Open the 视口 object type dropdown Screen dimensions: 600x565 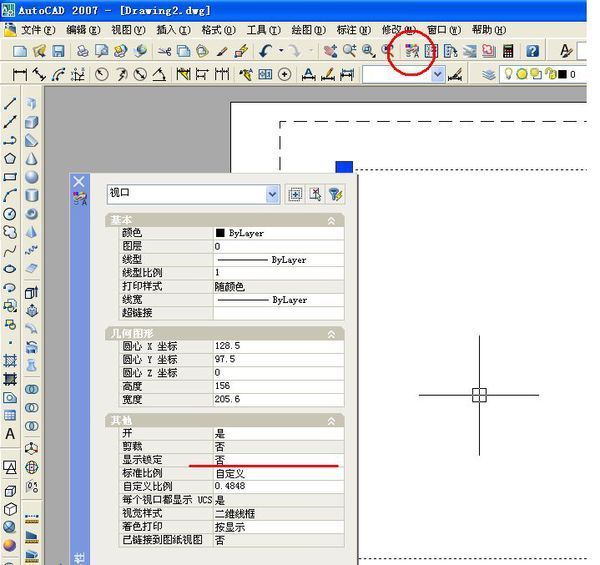click(273, 195)
